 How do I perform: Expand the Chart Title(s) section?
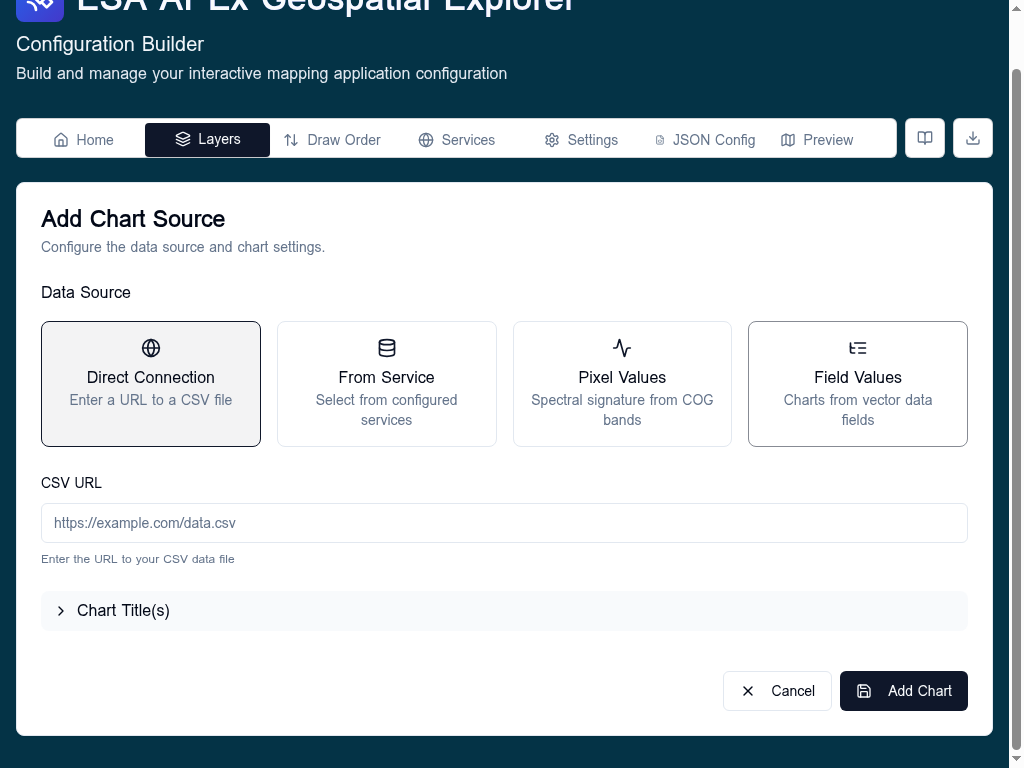click(504, 611)
